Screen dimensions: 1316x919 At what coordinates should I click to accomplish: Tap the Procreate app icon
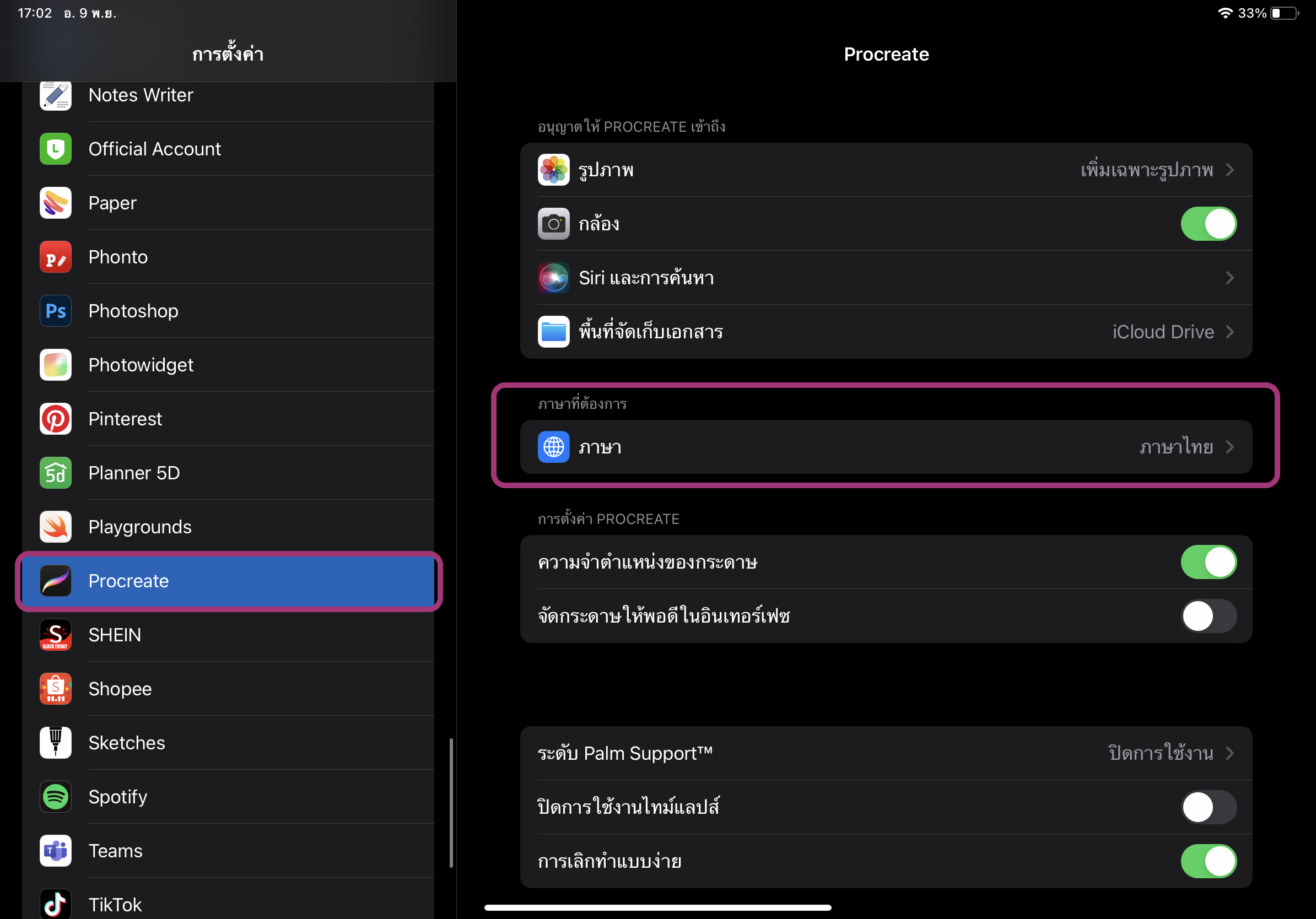(56, 581)
